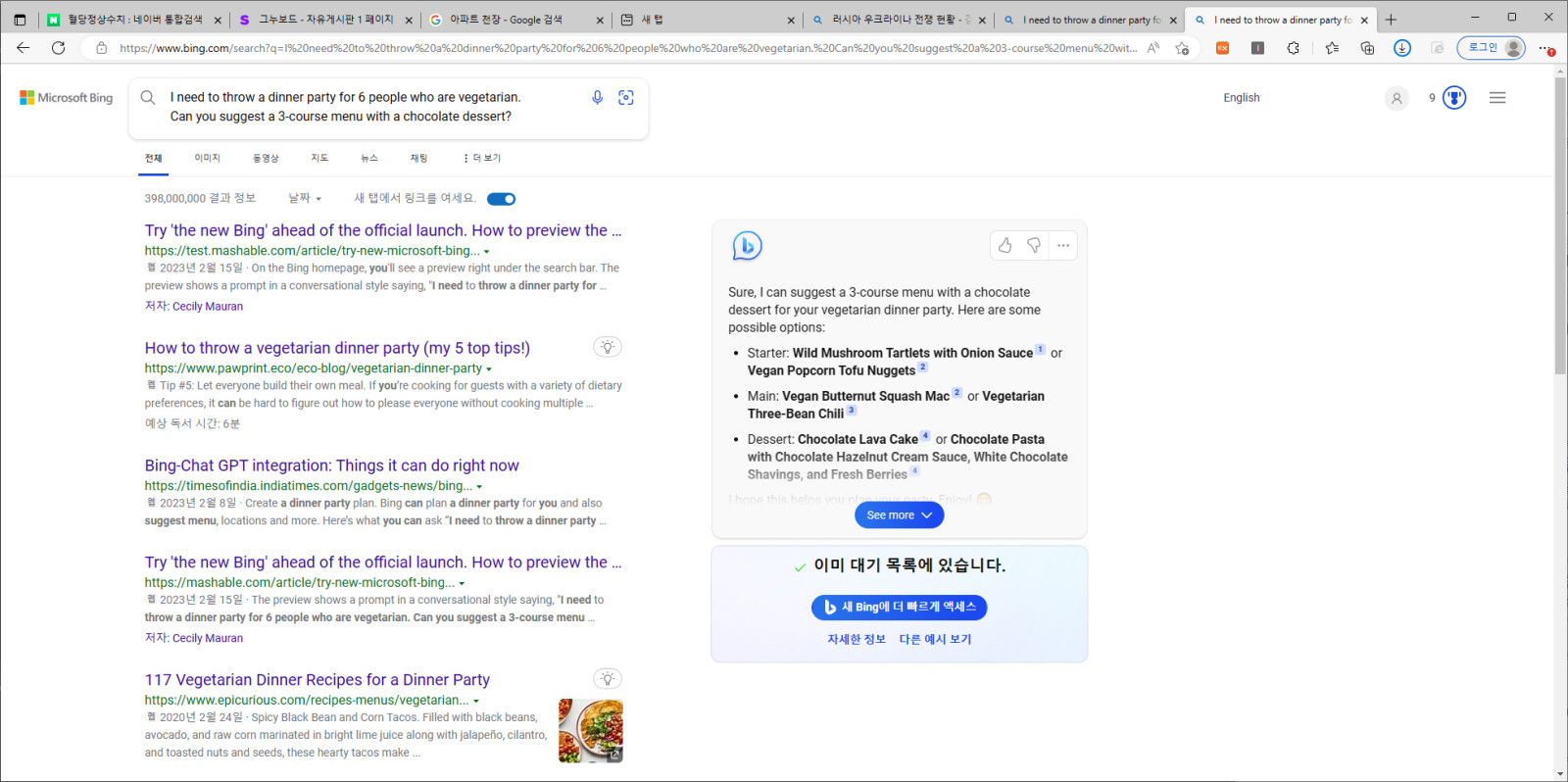Viewport: 1568px width, 782px height.
Task: Open the tab actions menu icon
Action: [20, 20]
